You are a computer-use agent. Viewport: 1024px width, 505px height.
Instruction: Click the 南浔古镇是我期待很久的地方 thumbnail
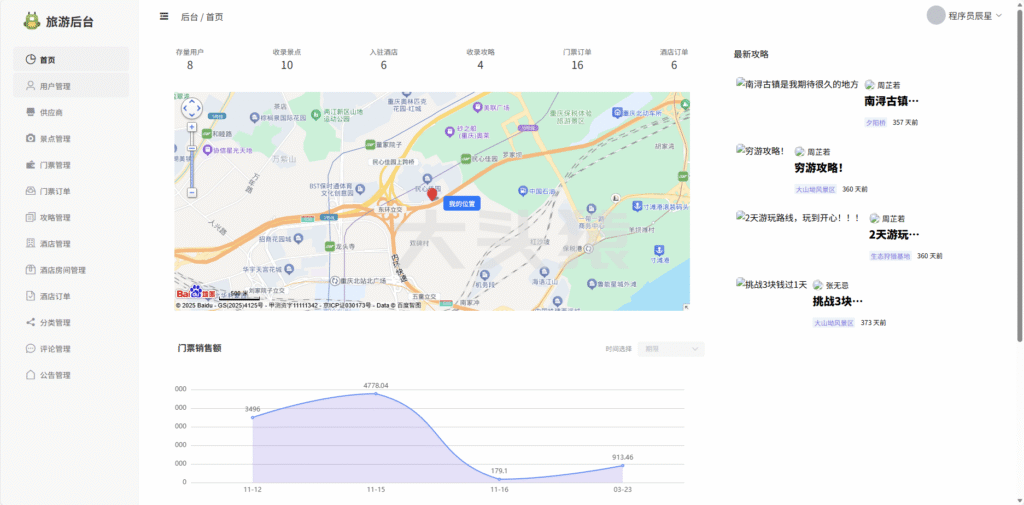tap(797, 84)
